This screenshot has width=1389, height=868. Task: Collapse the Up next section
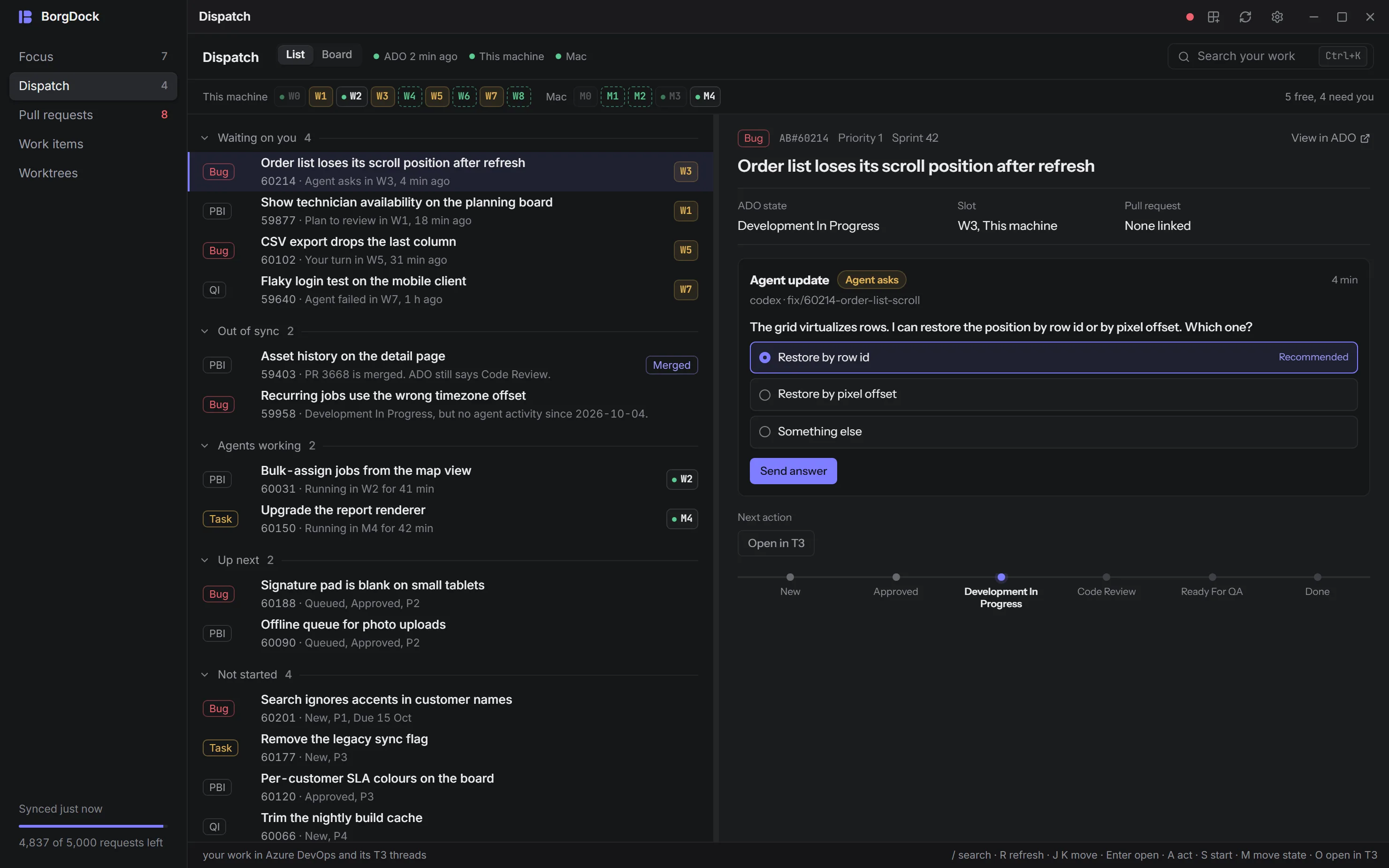[x=204, y=560]
